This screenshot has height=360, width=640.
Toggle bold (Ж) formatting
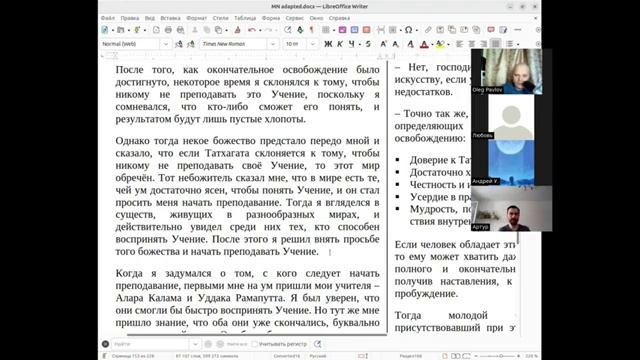click(x=328, y=44)
